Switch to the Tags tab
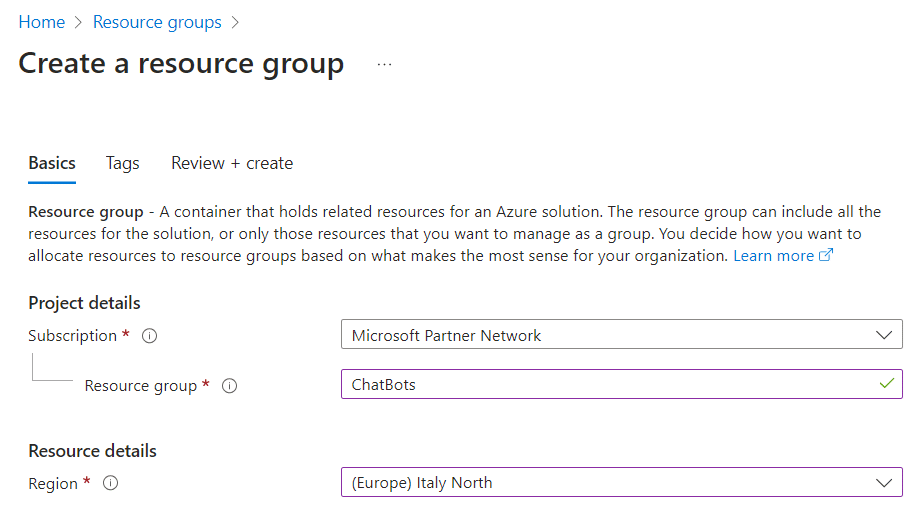The image size is (920, 526). pyautogui.click(x=123, y=163)
